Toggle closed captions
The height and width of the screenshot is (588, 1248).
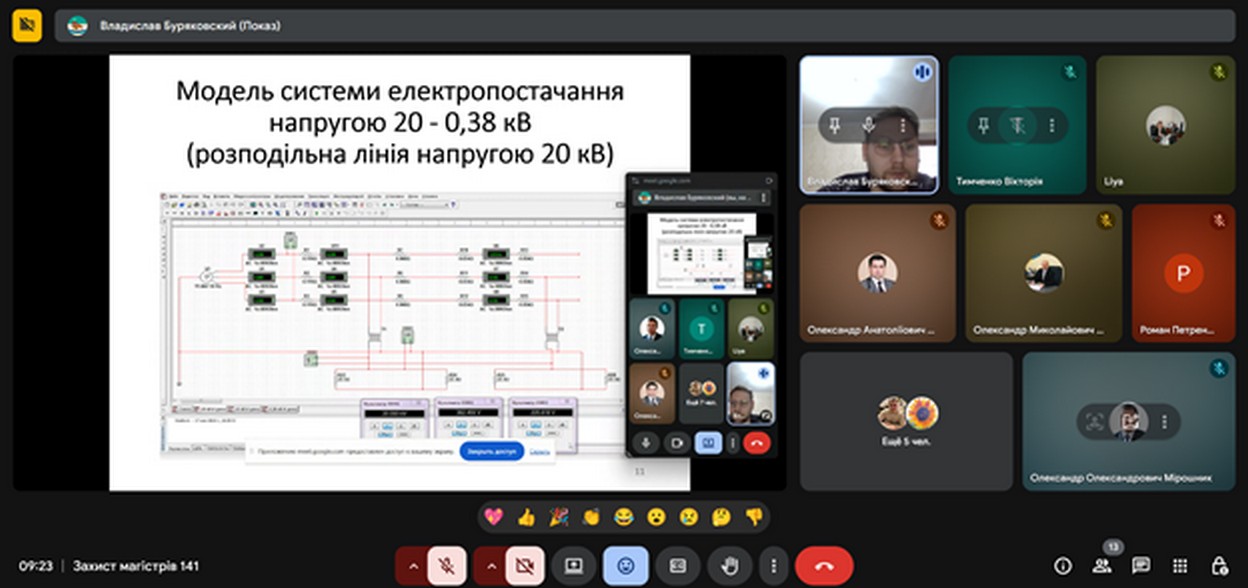[677, 566]
